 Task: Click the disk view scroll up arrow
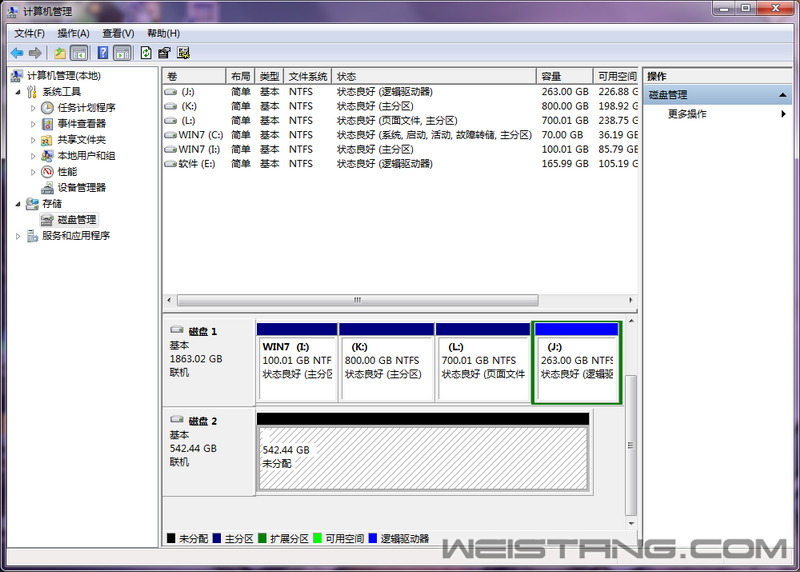[x=631, y=321]
